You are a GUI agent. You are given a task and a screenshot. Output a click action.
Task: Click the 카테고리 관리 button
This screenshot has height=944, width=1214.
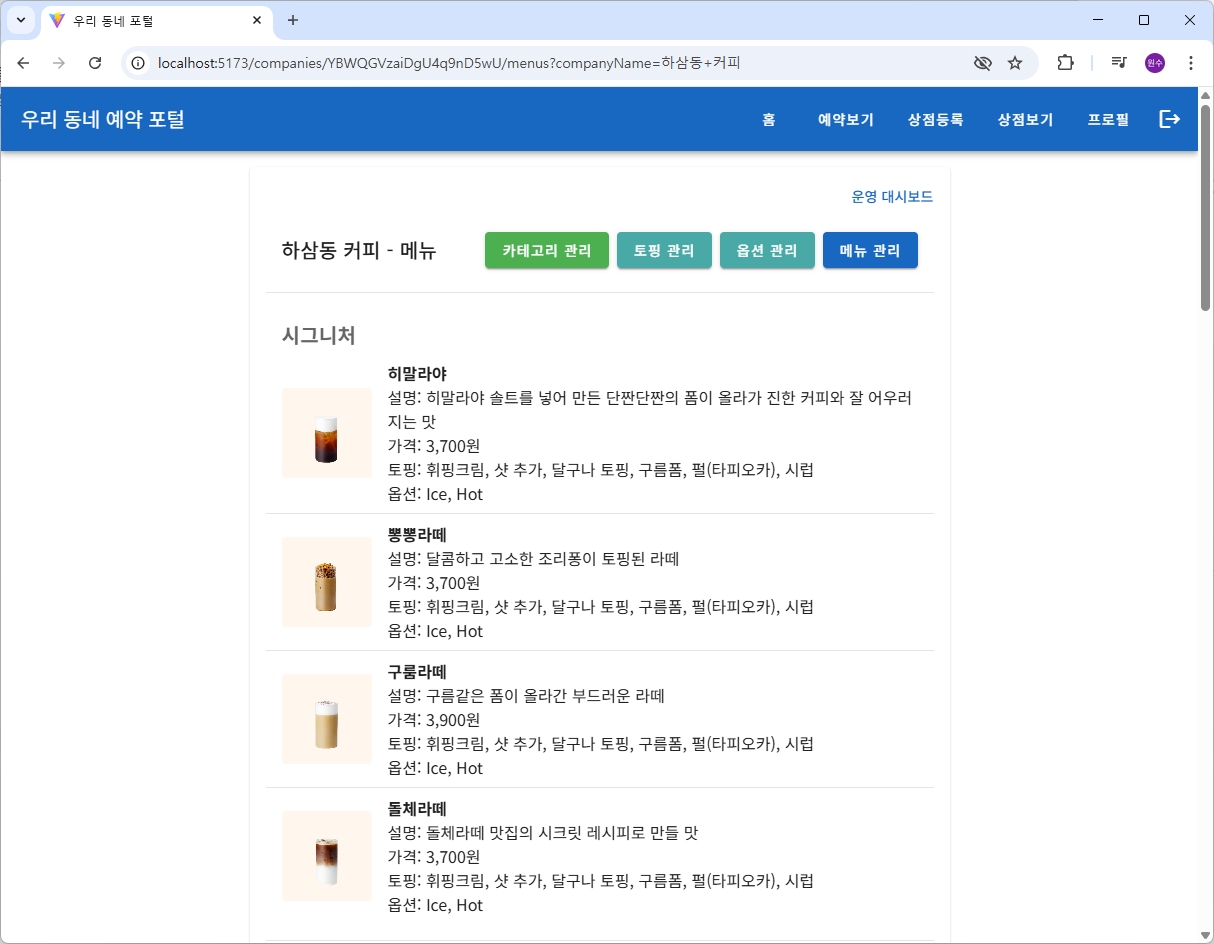[x=547, y=251]
